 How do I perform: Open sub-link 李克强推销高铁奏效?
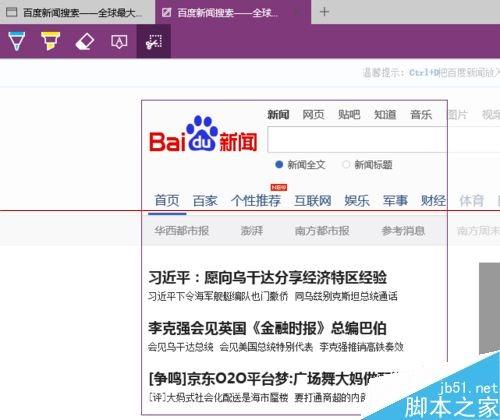click(x=362, y=347)
